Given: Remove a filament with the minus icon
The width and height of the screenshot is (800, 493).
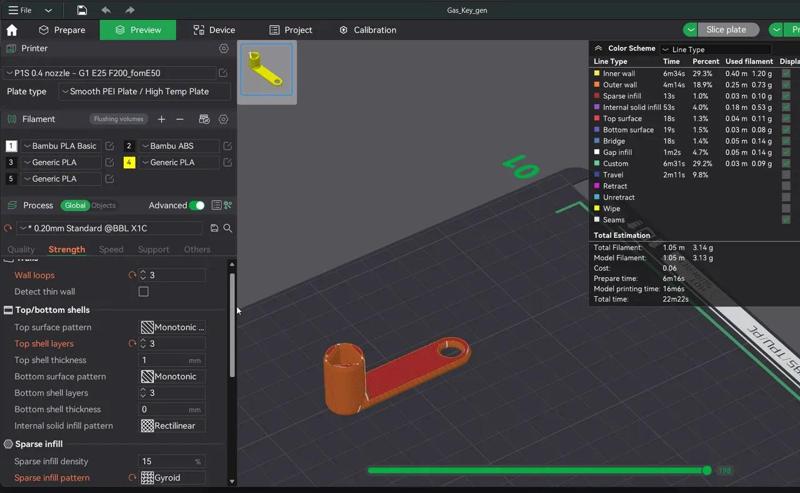Looking at the screenshot, I should click(180, 119).
